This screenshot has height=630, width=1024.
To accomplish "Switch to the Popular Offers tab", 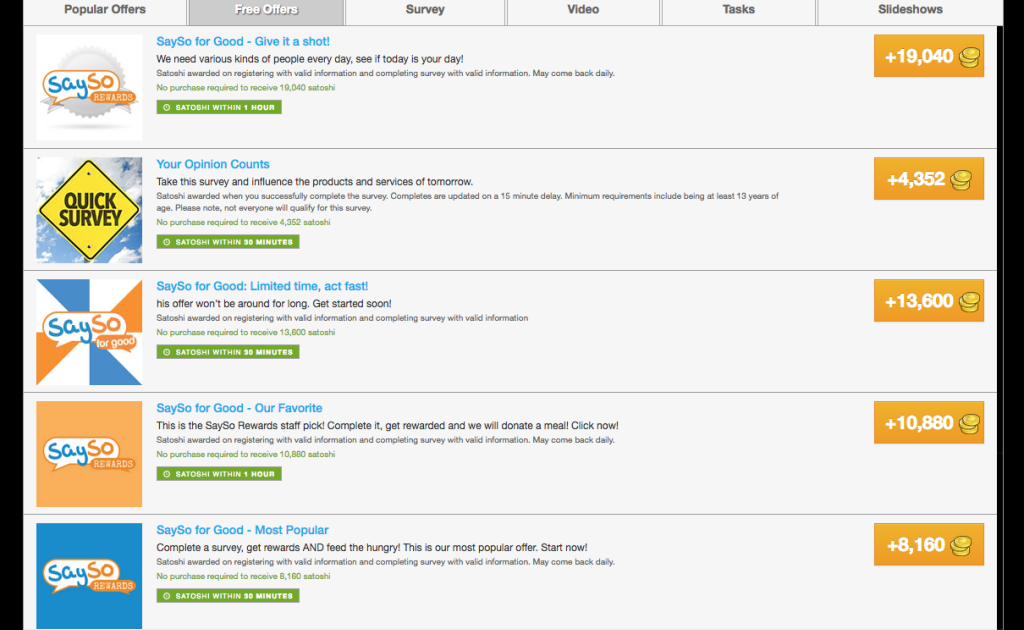I will click(105, 11).
